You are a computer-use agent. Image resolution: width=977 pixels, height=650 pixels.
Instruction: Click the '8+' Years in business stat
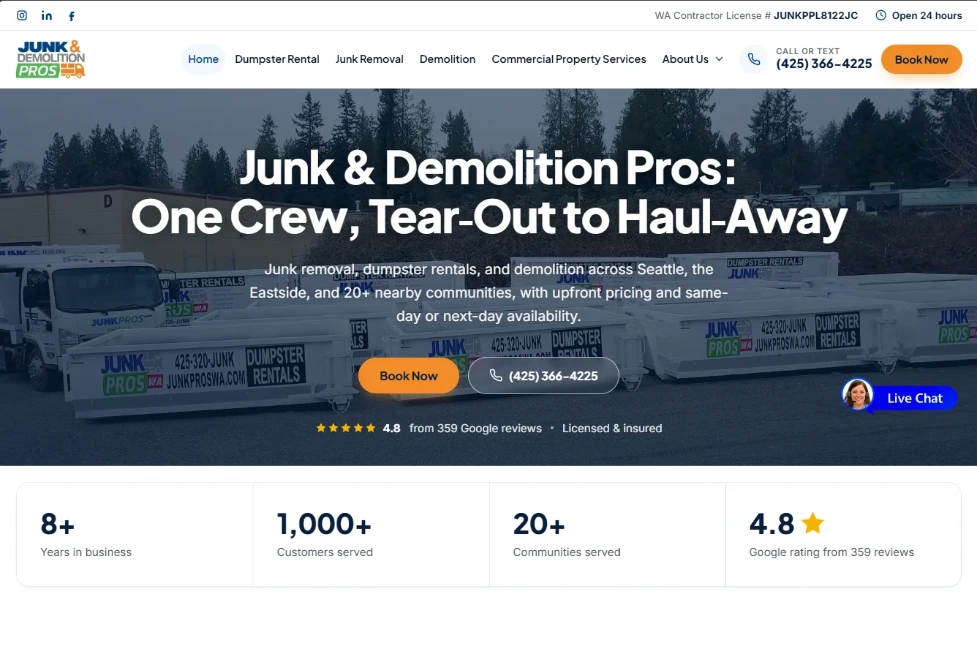point(57,524)
